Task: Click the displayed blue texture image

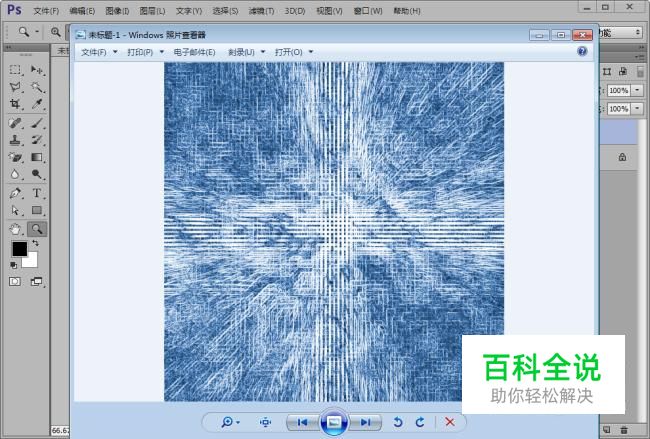Action: (x=334, y=232)
